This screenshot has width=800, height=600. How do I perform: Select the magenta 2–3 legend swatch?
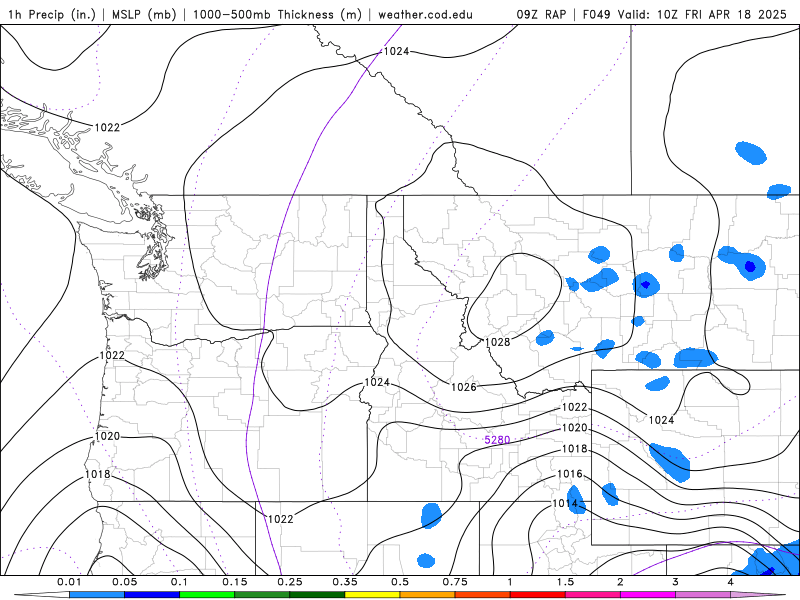[x=648, y=595]
